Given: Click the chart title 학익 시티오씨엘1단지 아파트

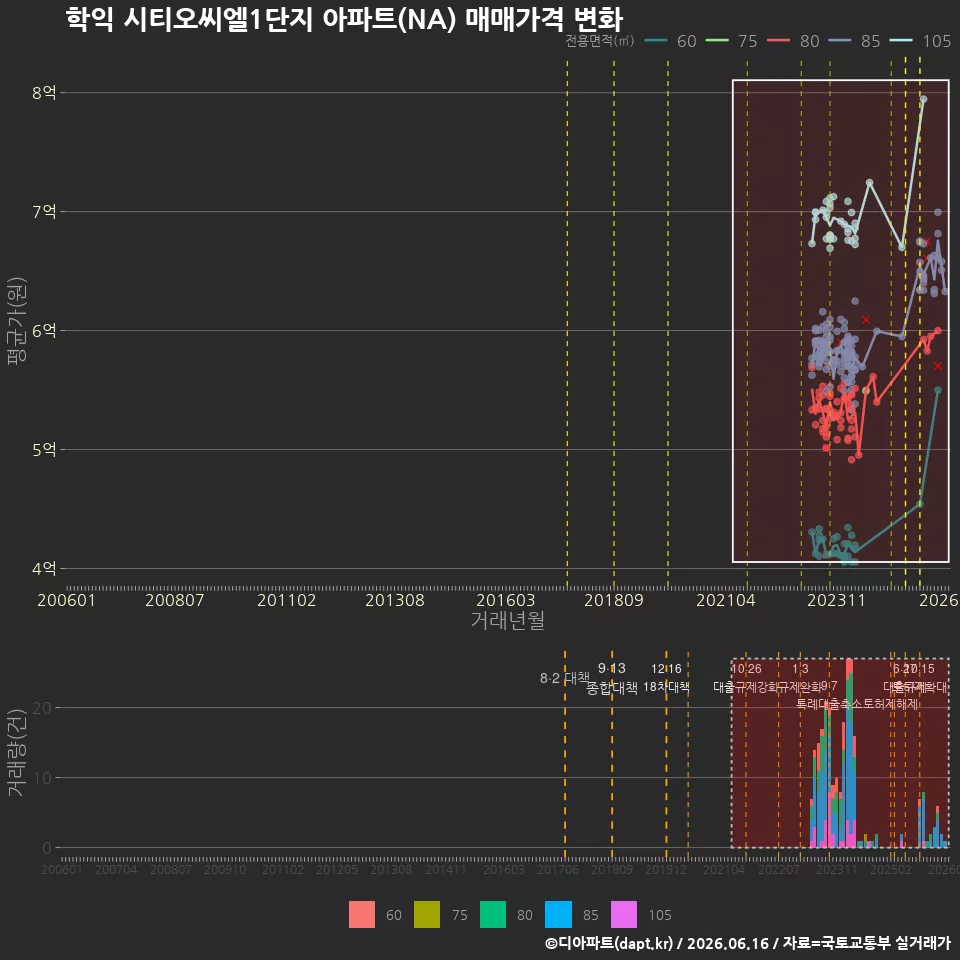Looking at the screenshot, I should point(344,19).
